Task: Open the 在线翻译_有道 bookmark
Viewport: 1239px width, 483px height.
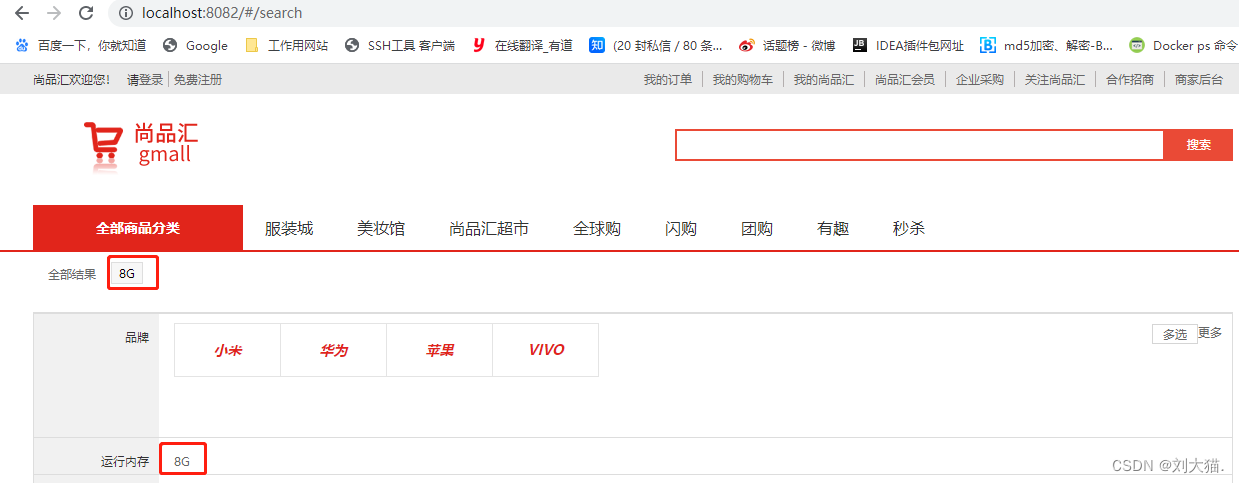Action: [x=522, y=45]
